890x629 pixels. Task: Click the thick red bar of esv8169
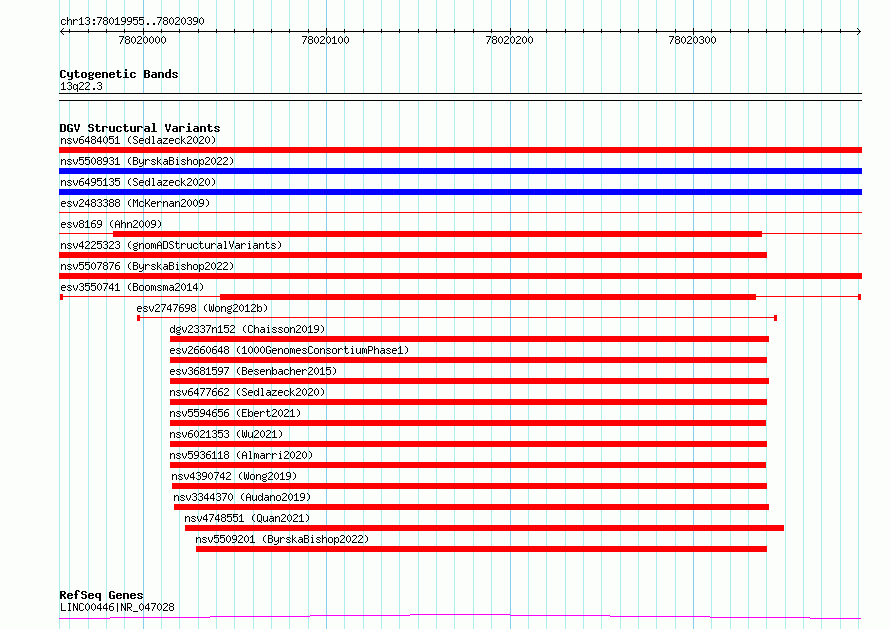click(x=437, y=234)
